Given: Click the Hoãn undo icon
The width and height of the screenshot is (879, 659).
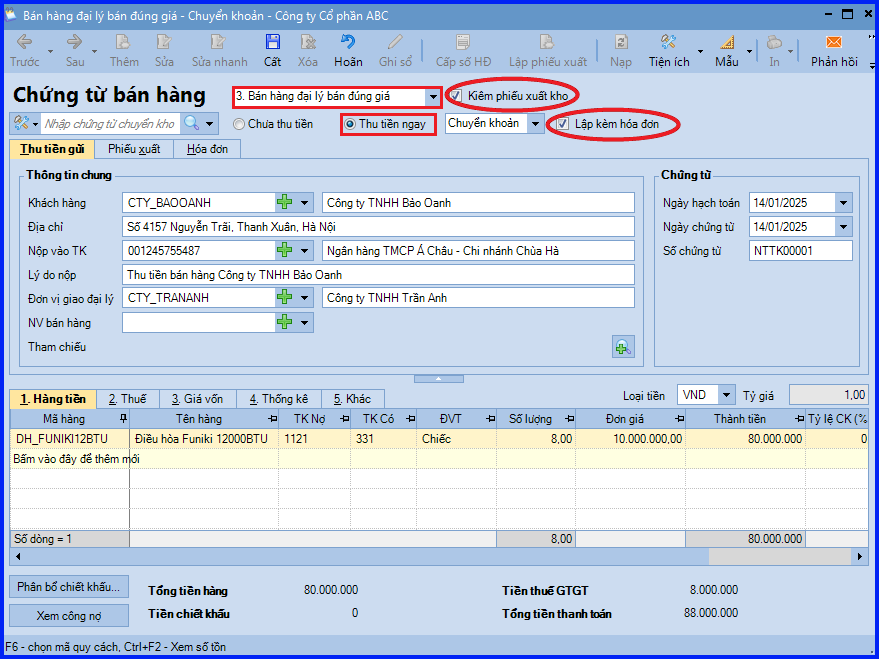Looking at the screenshot, I should [348, 43].
